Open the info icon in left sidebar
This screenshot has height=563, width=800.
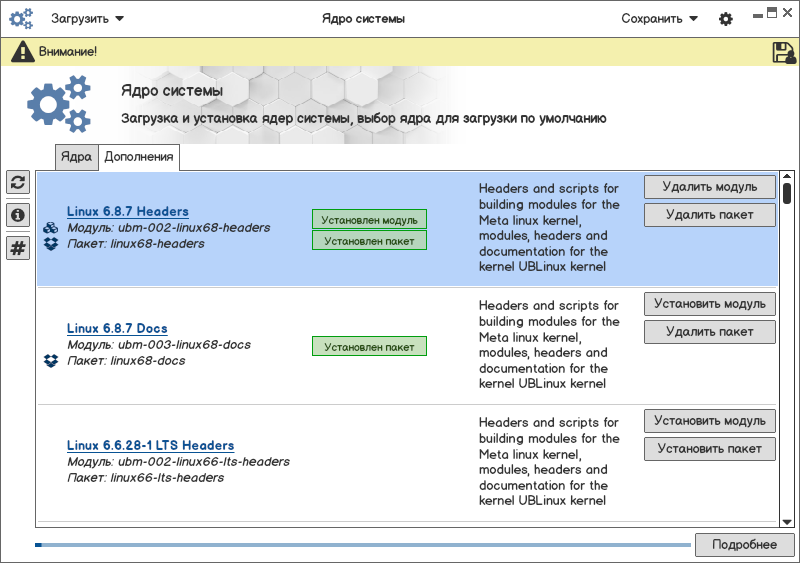18,214
